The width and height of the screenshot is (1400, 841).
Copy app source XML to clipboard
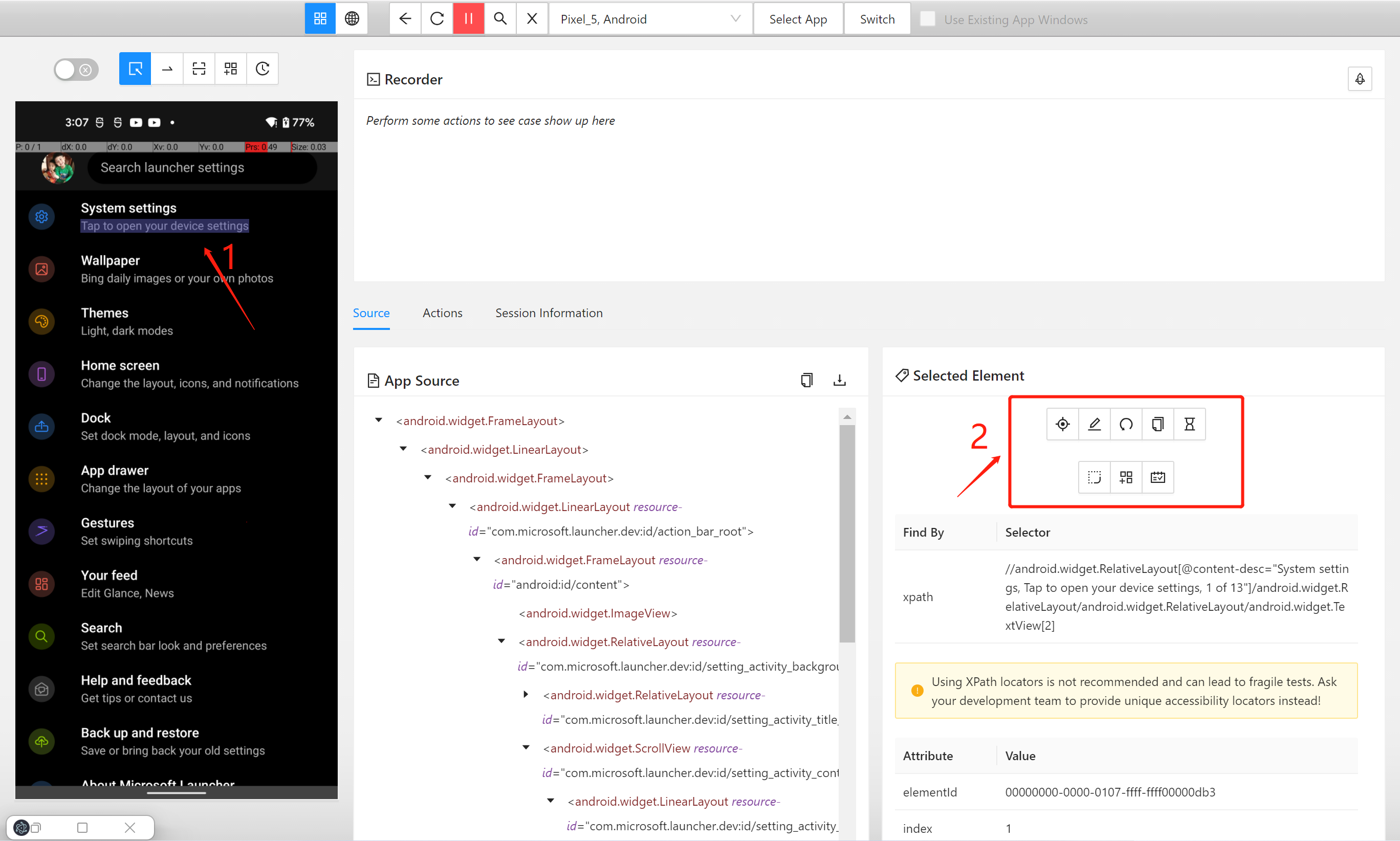pos(806,380)
